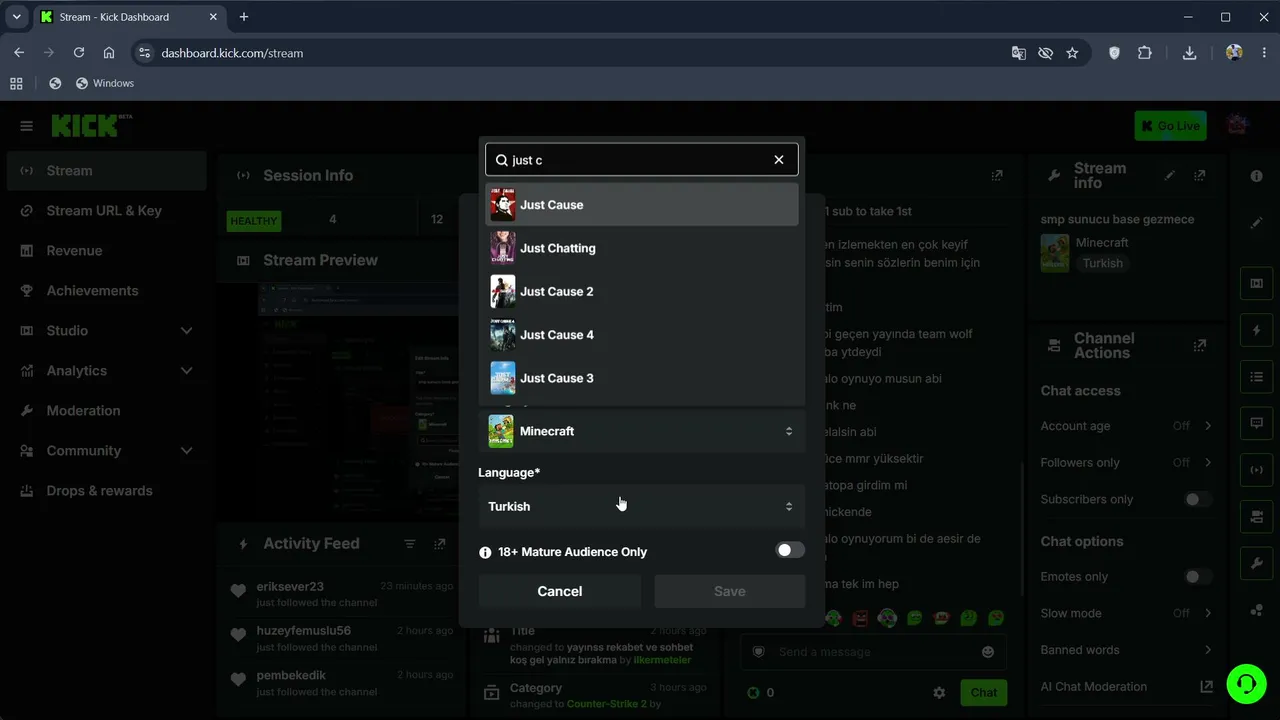Filter the Activity Feed
The image size is (1280, 720).
(x=410, y=544)
